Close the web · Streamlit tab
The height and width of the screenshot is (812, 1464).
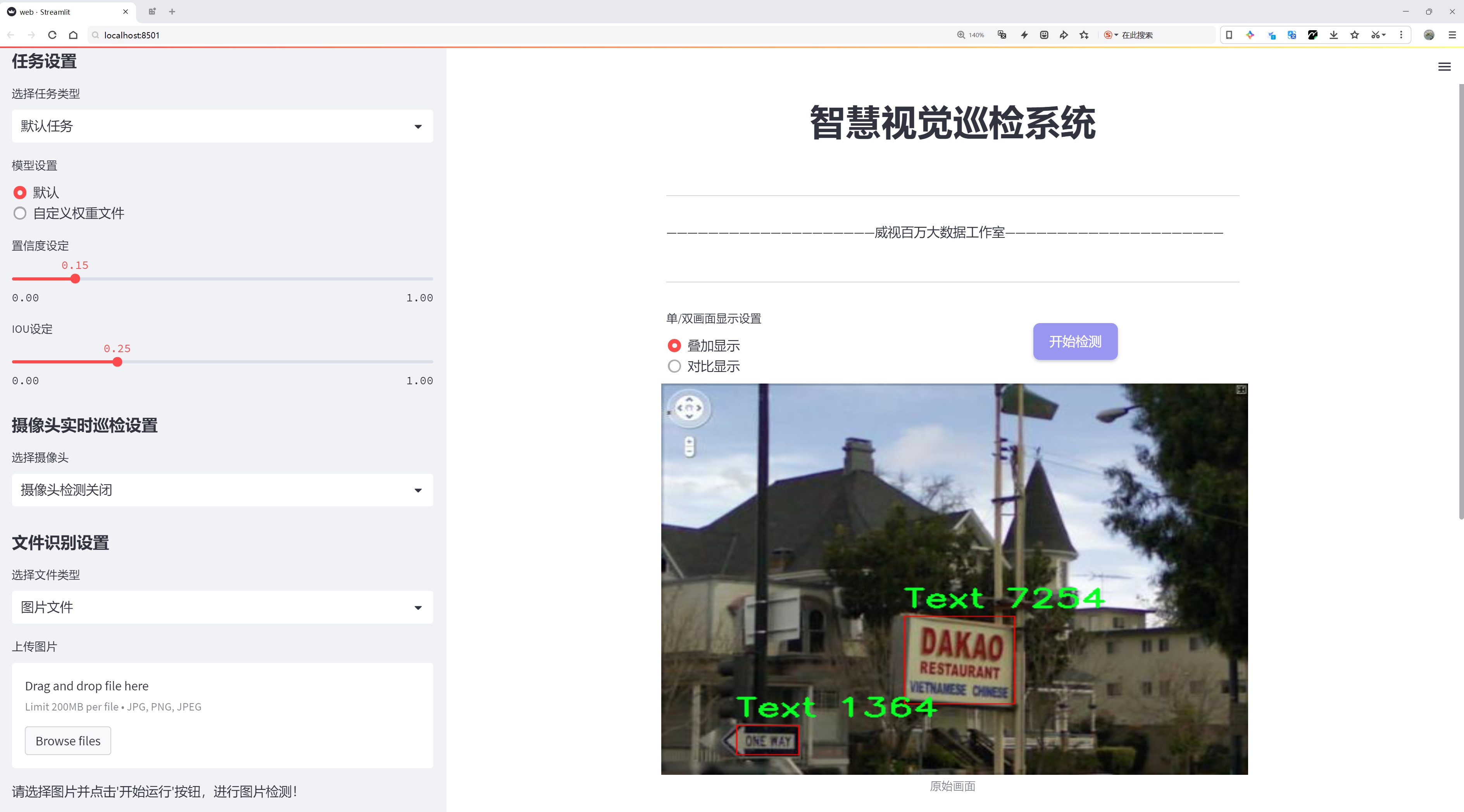126,11
